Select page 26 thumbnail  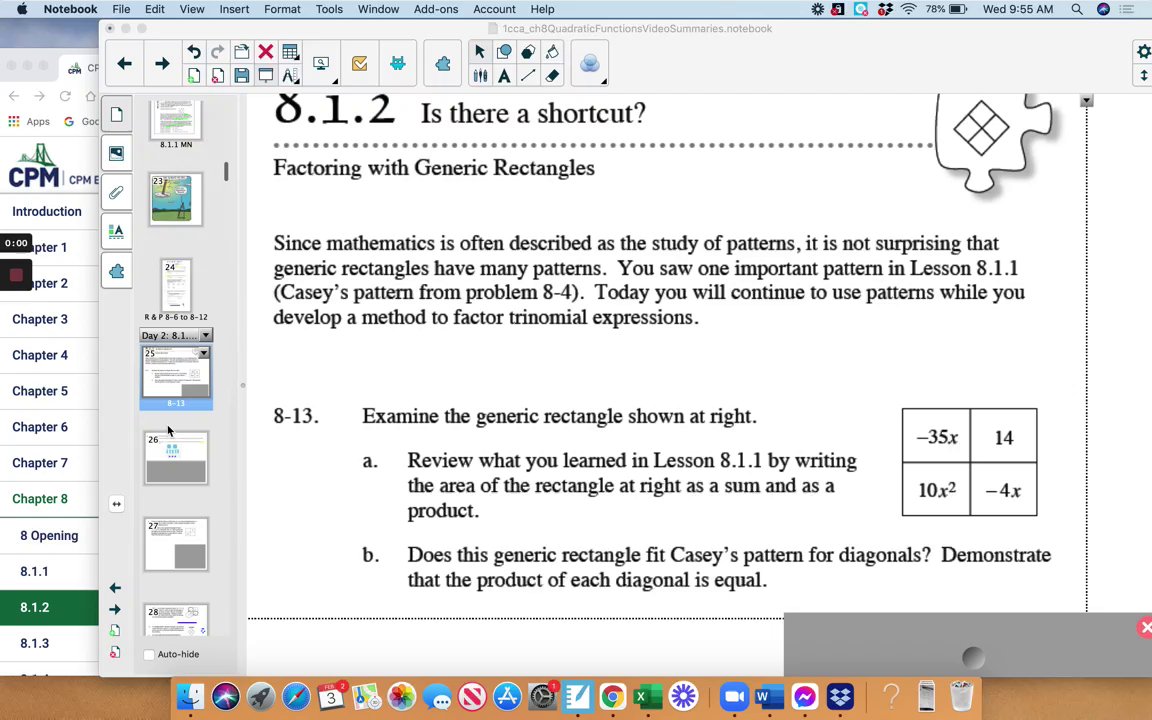[176, 458]
